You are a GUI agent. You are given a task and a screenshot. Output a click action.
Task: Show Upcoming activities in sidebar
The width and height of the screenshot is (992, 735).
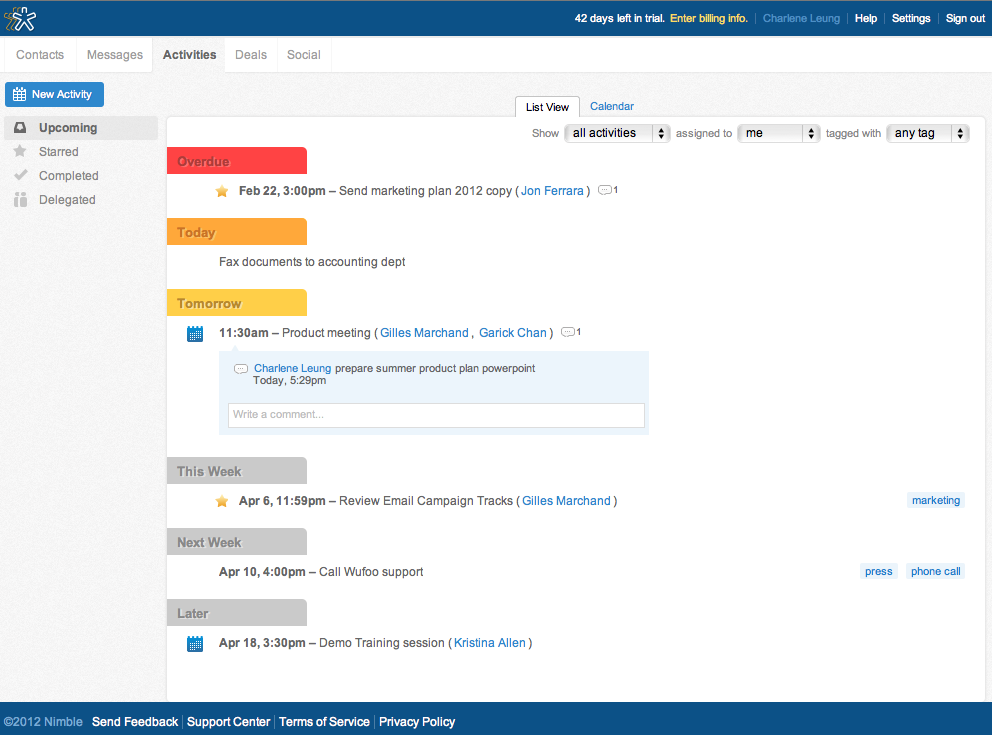click(81, 128)
